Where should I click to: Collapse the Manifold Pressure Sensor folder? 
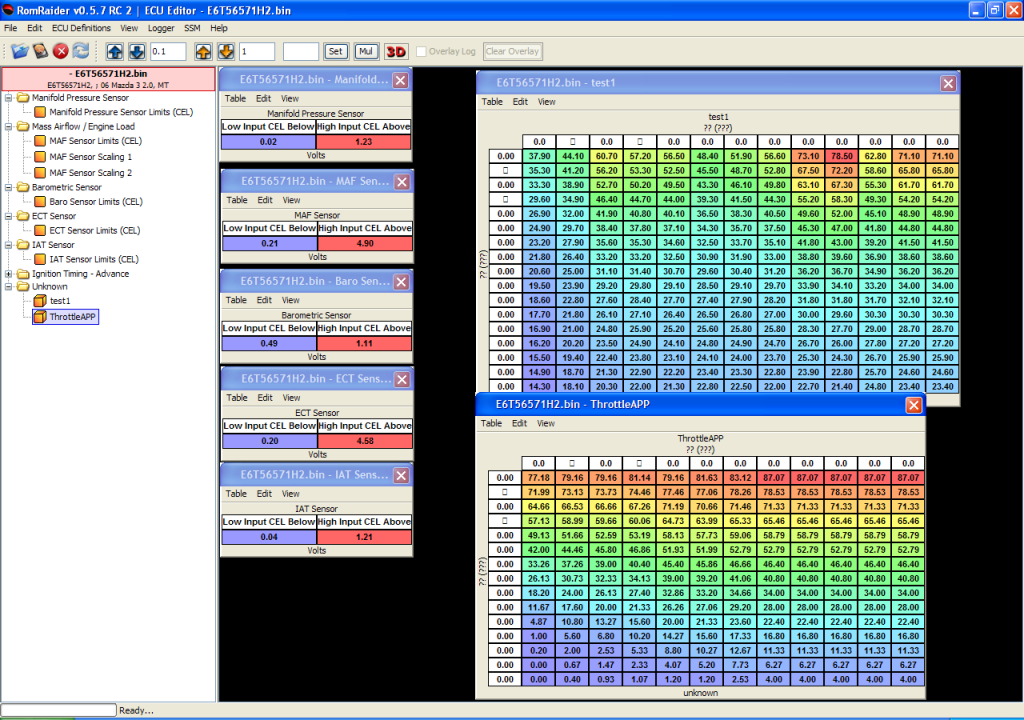(x=9, y=98)
